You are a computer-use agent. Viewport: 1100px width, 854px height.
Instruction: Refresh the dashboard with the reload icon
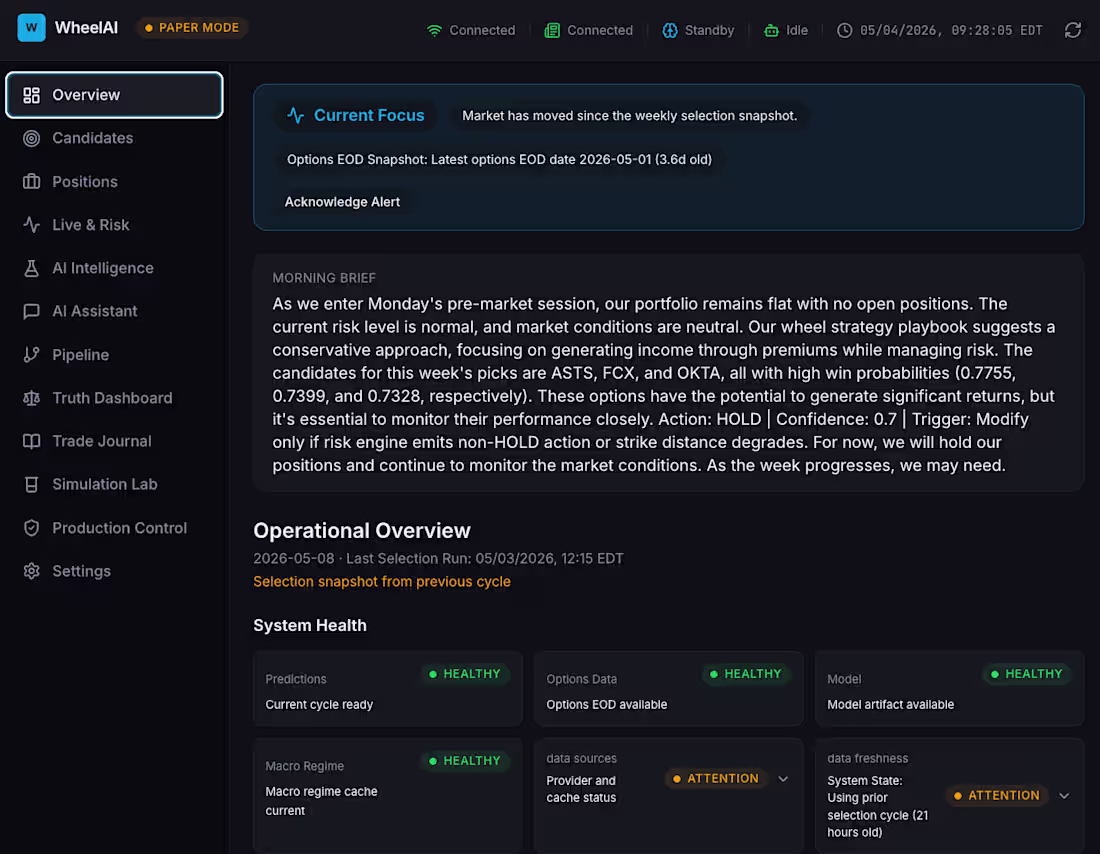1073,30
